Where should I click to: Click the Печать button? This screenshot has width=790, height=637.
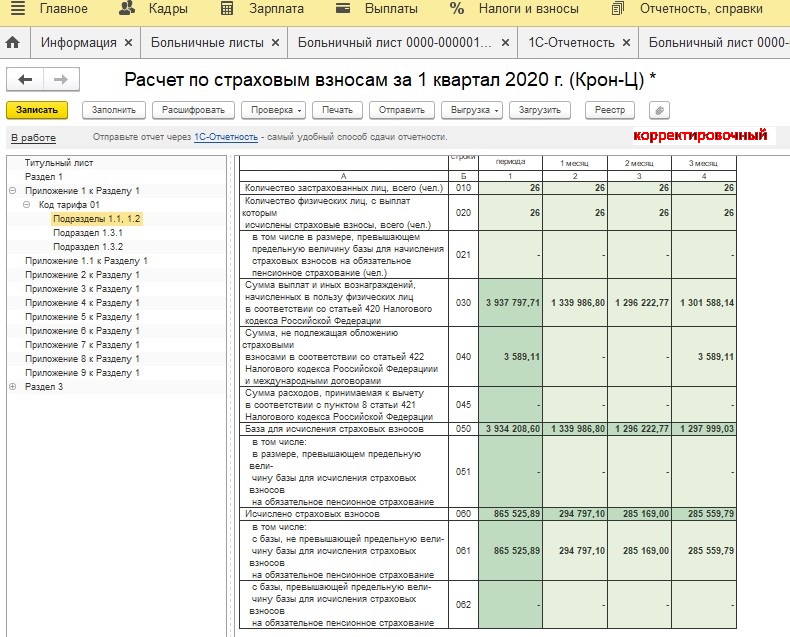(338, 110)
